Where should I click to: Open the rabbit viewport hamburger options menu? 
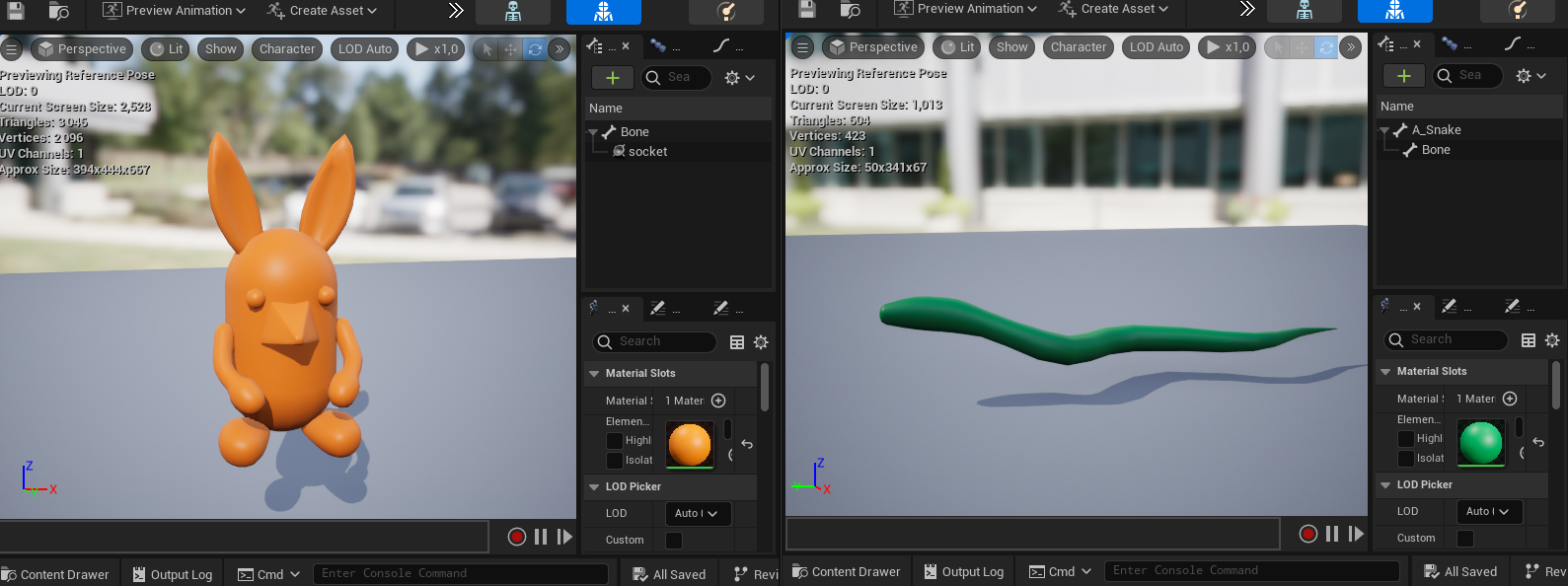coord(12,49)
